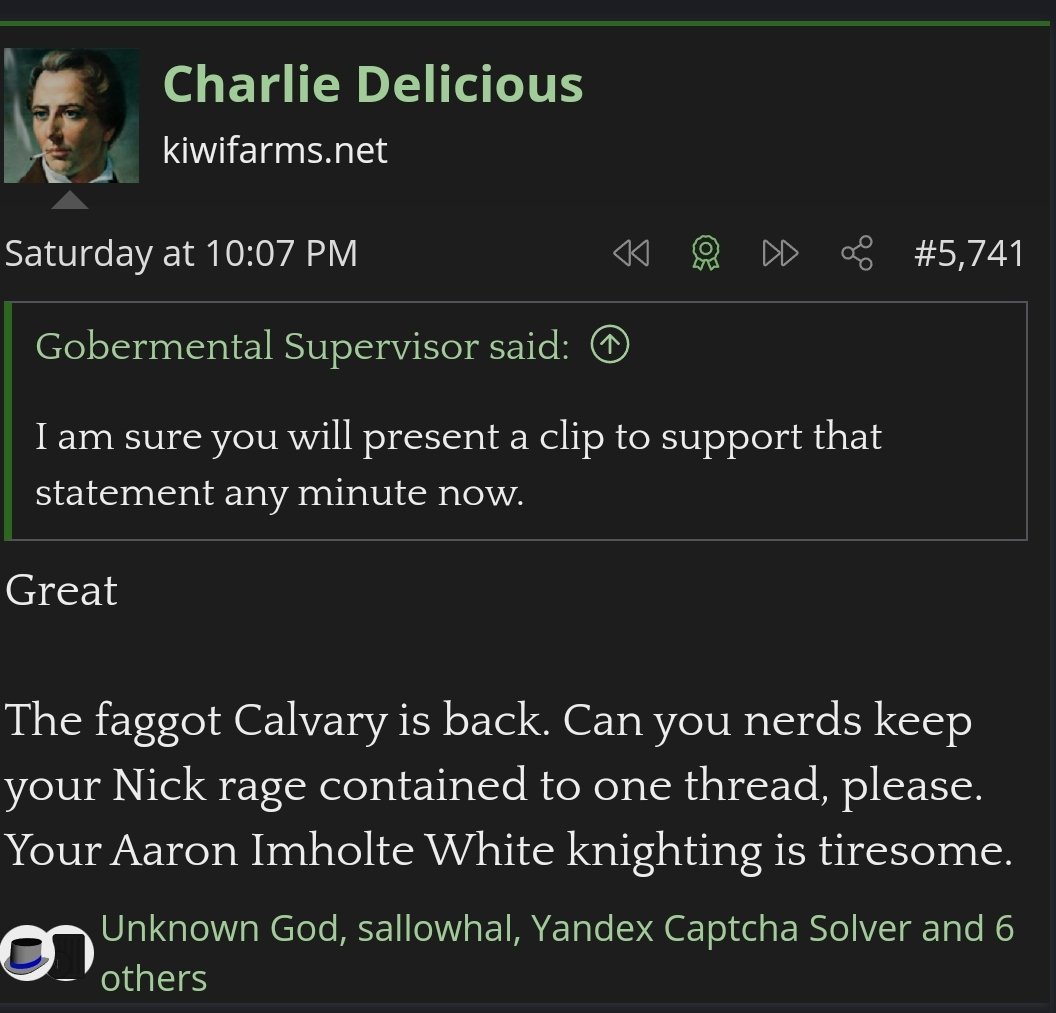Click the black speaker reaction icon
Viewport: 1056px width, 1013px height.
pyautogui.click(x=70, y=953)
